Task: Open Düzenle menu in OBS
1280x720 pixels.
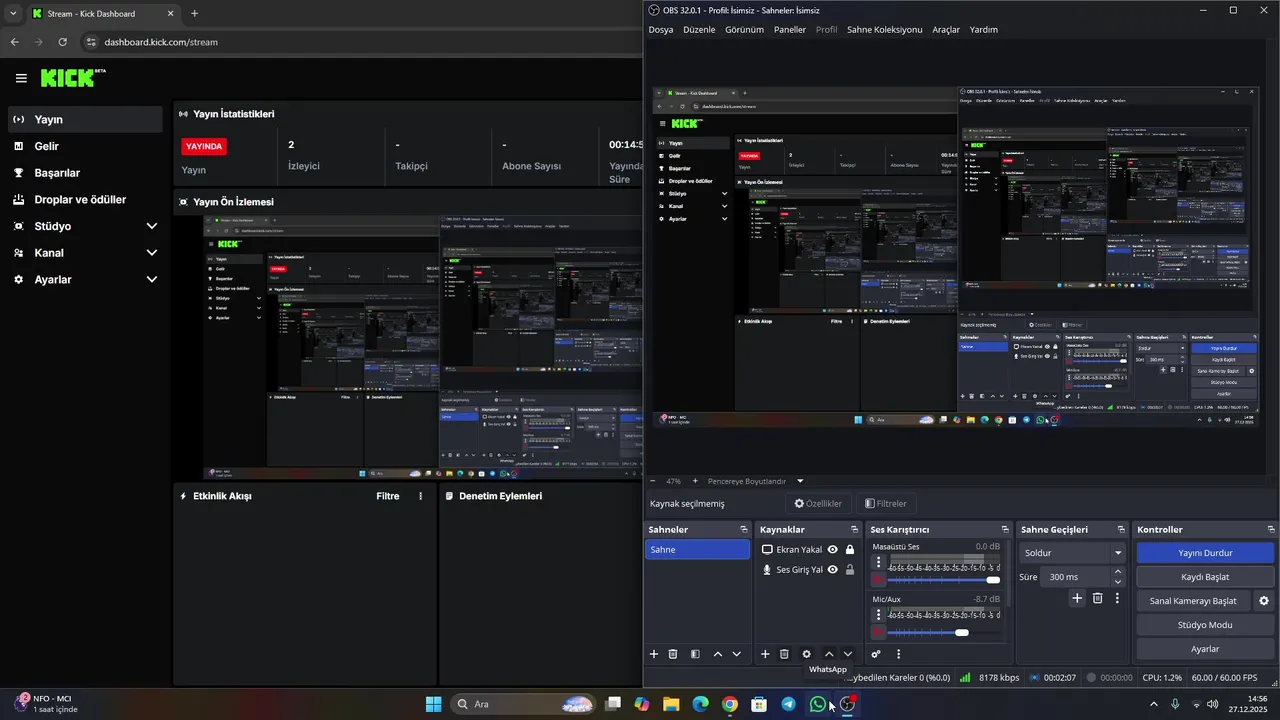Action: (699, 30)
